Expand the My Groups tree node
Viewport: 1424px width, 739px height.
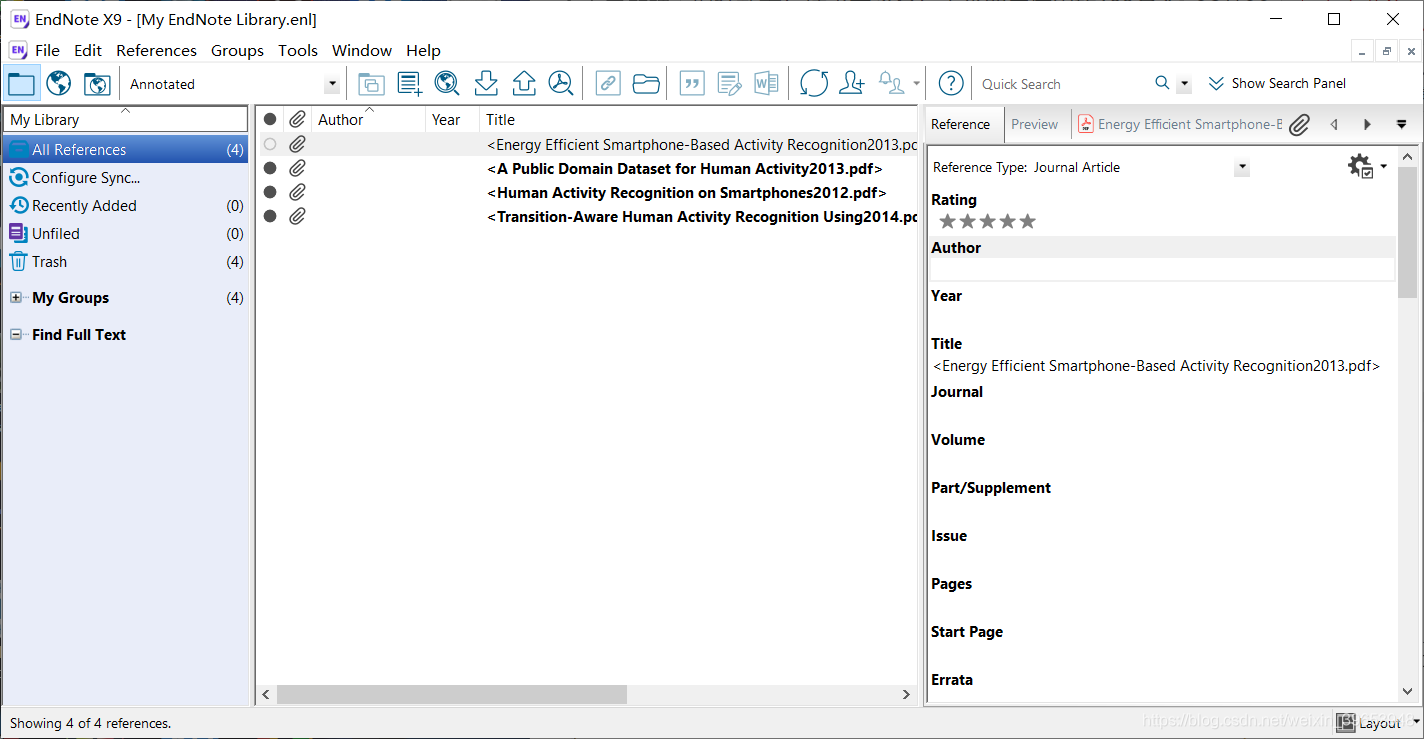click(x=16, y=298)
